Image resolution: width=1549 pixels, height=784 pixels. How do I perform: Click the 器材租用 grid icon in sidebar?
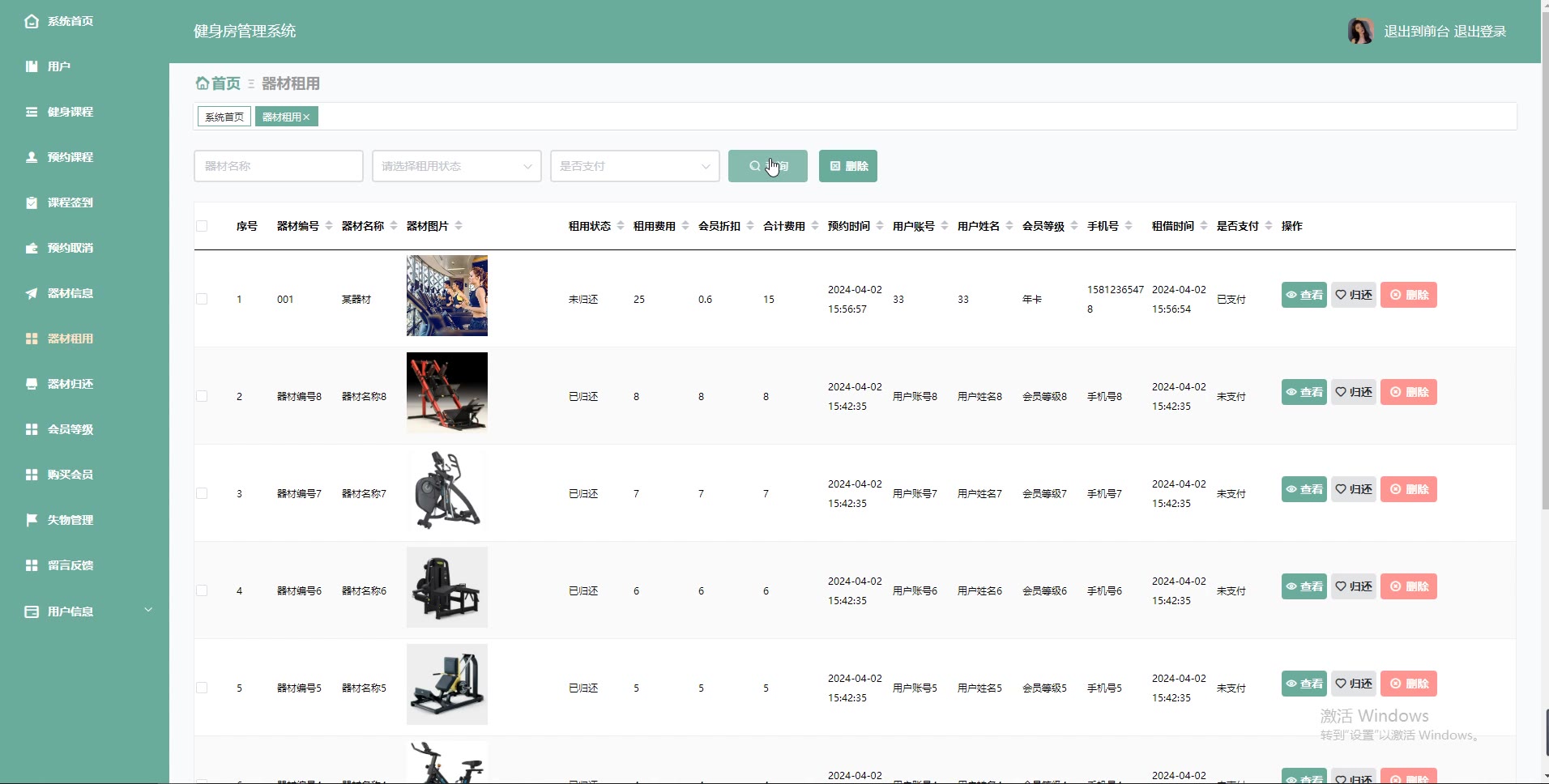(32, 339)
